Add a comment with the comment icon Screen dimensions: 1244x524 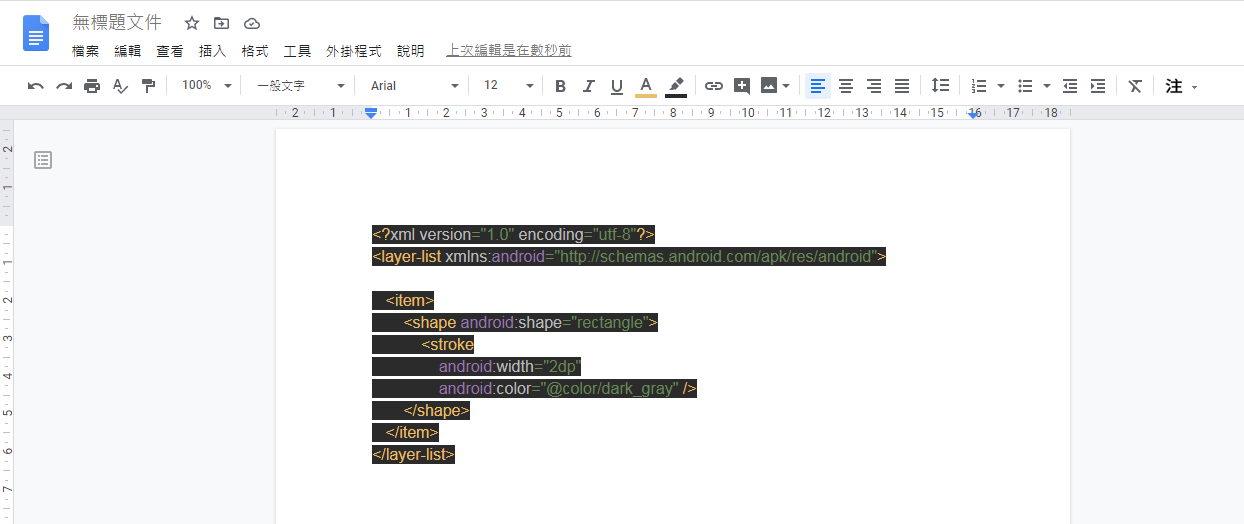click(741, 86)
